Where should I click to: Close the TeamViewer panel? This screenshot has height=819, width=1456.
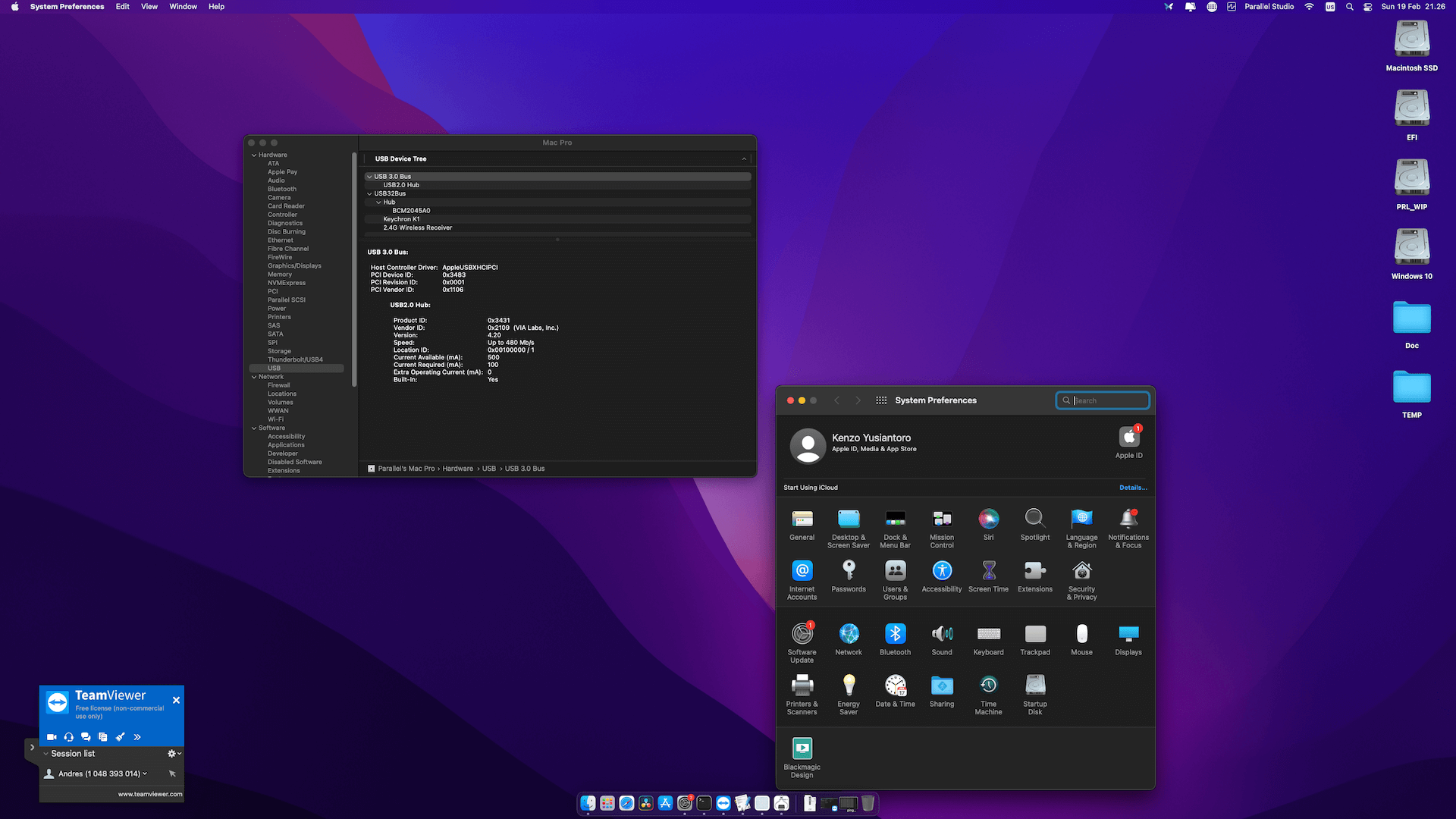(176, 700)
